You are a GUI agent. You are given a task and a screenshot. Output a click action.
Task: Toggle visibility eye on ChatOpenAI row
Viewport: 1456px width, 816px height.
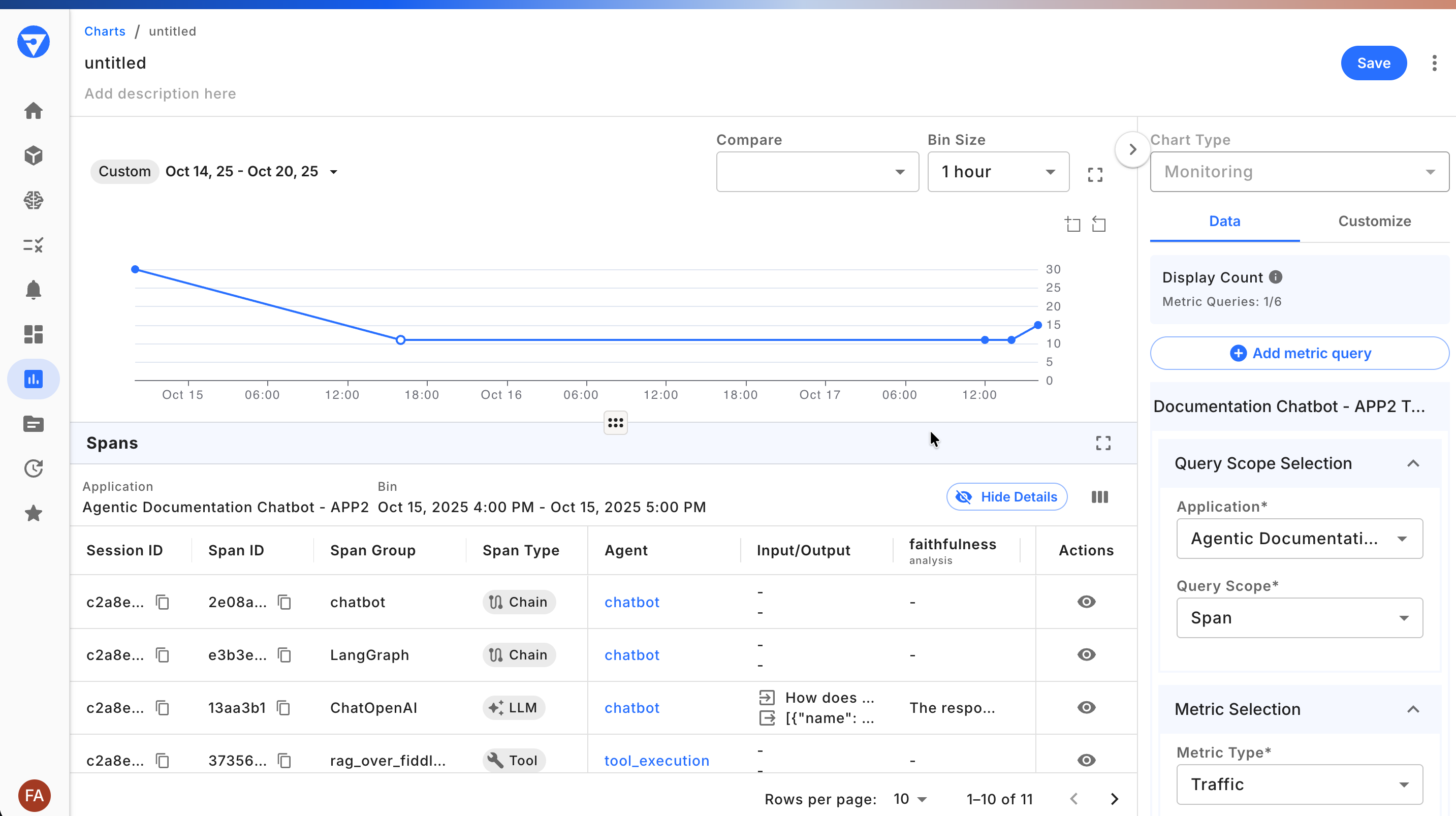1086,707
